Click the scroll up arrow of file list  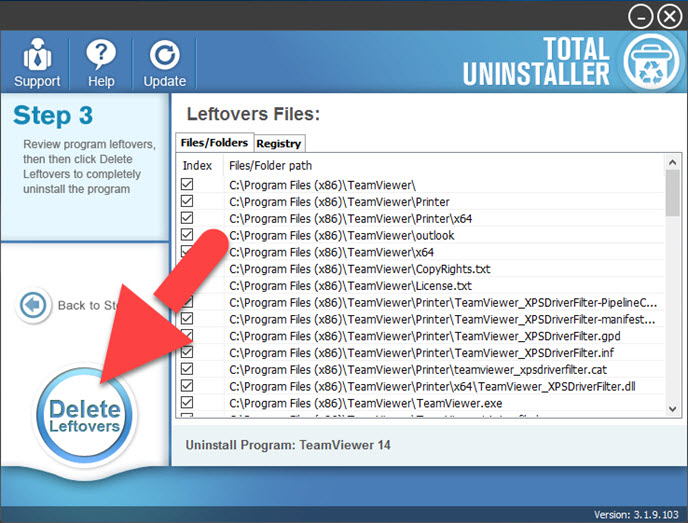[672, 162]
